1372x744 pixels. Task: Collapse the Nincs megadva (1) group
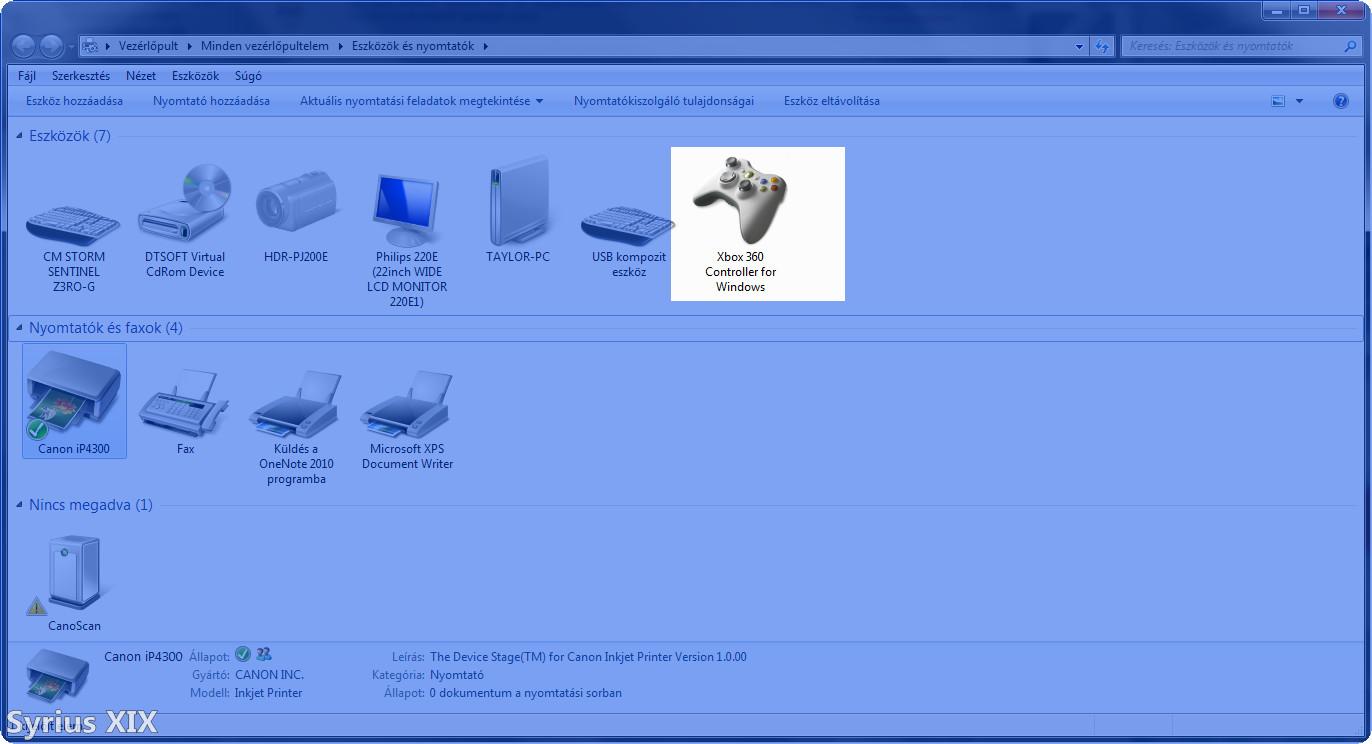click(19, 505)
